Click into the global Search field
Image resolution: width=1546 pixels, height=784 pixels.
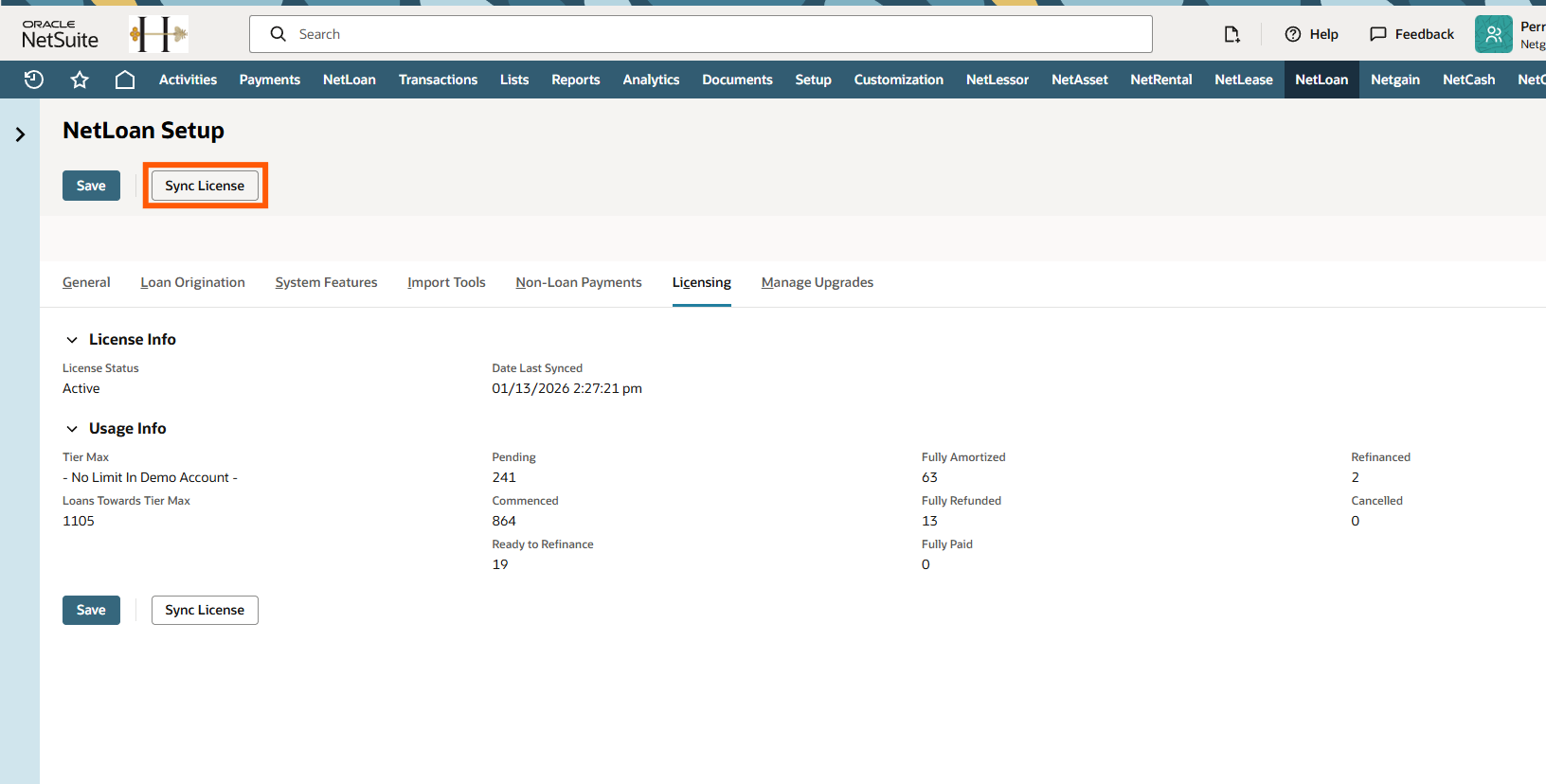[701, 34]
